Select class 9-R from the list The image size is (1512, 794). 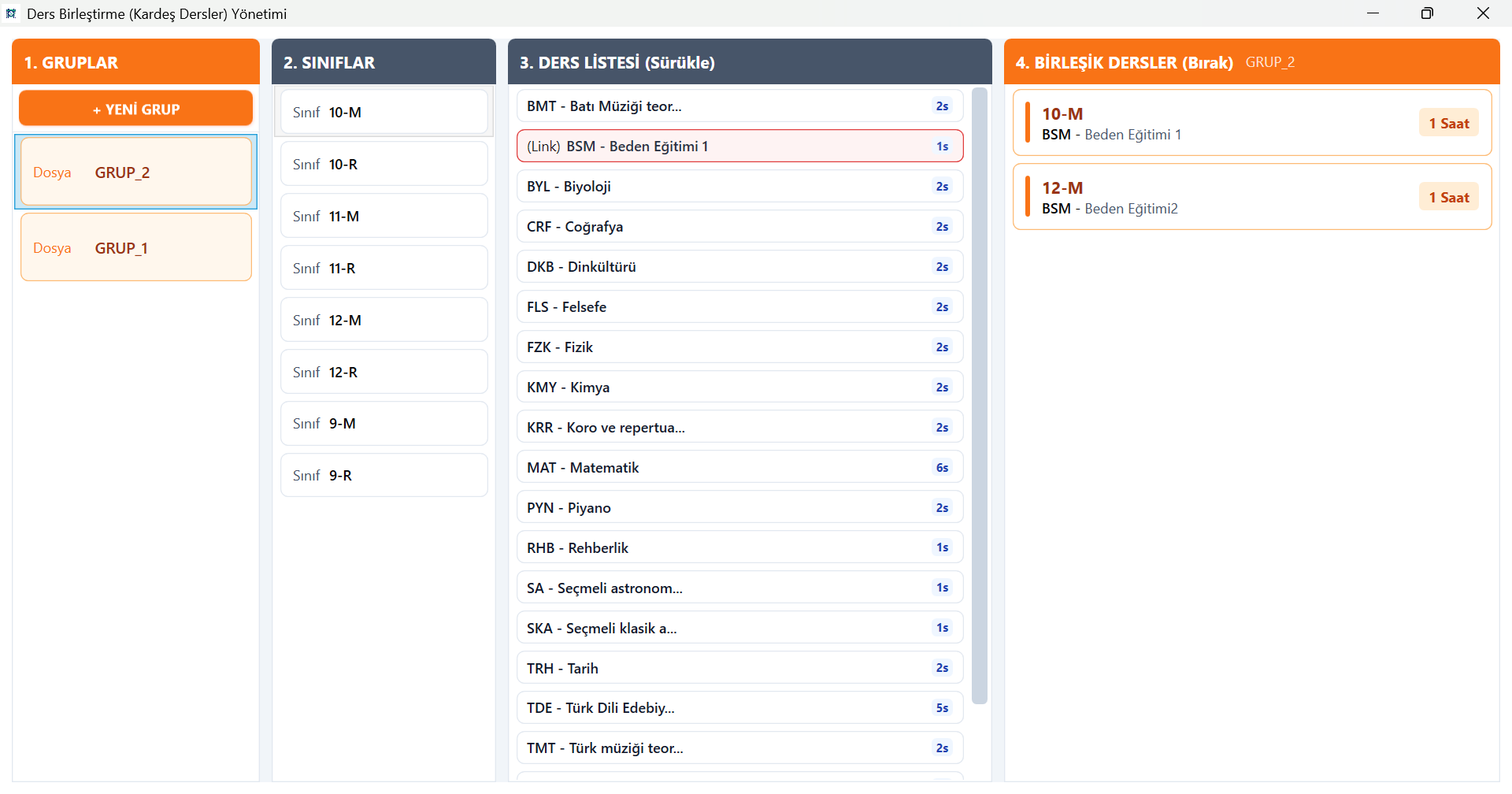point(384,475)
